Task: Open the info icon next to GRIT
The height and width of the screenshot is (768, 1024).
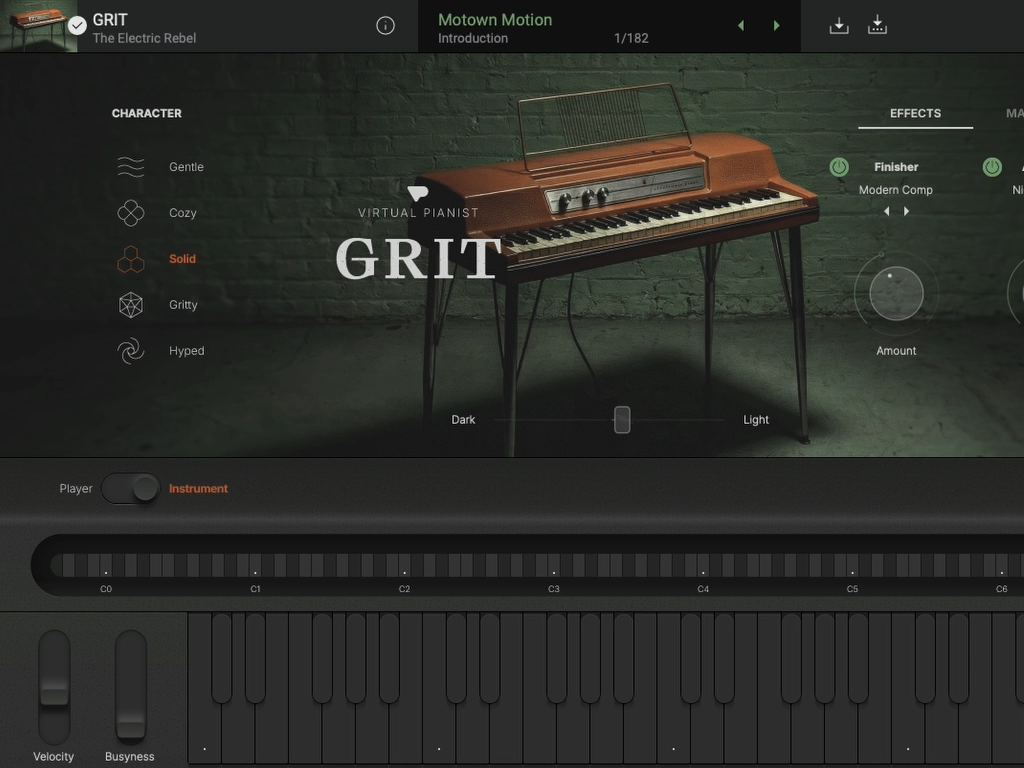Action: (385, 26)
